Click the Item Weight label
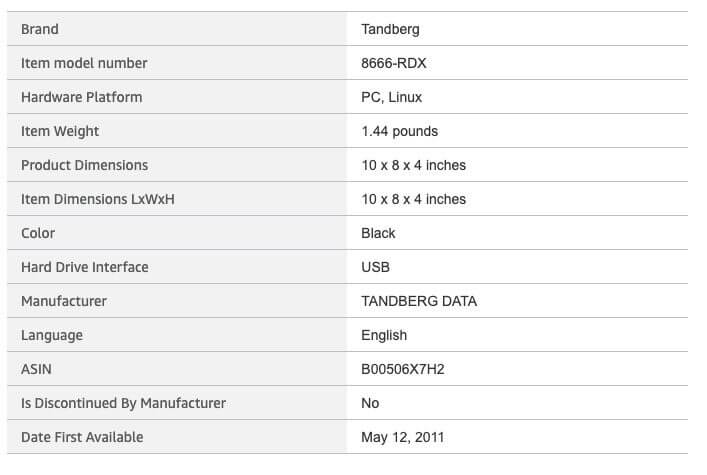707x475 pixels. tap(60, 131)
